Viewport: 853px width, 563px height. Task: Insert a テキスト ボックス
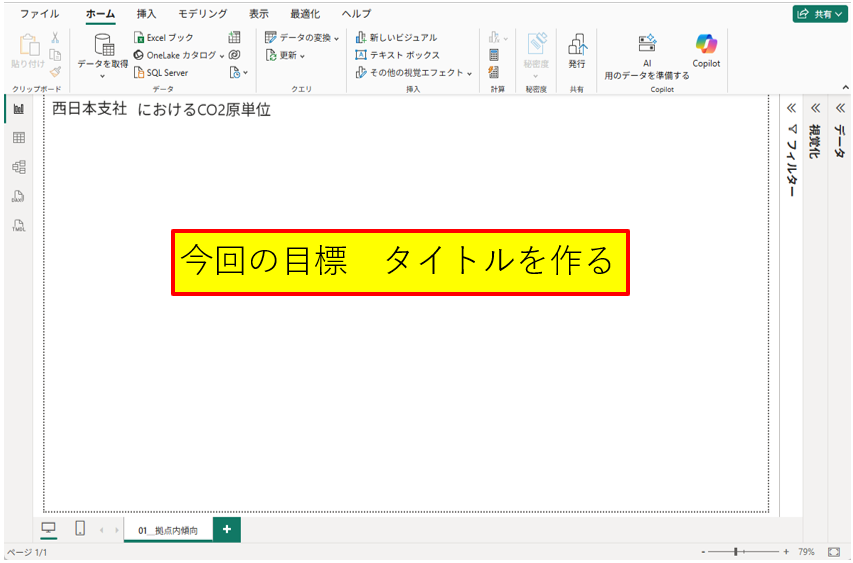[x=397, y=55]
